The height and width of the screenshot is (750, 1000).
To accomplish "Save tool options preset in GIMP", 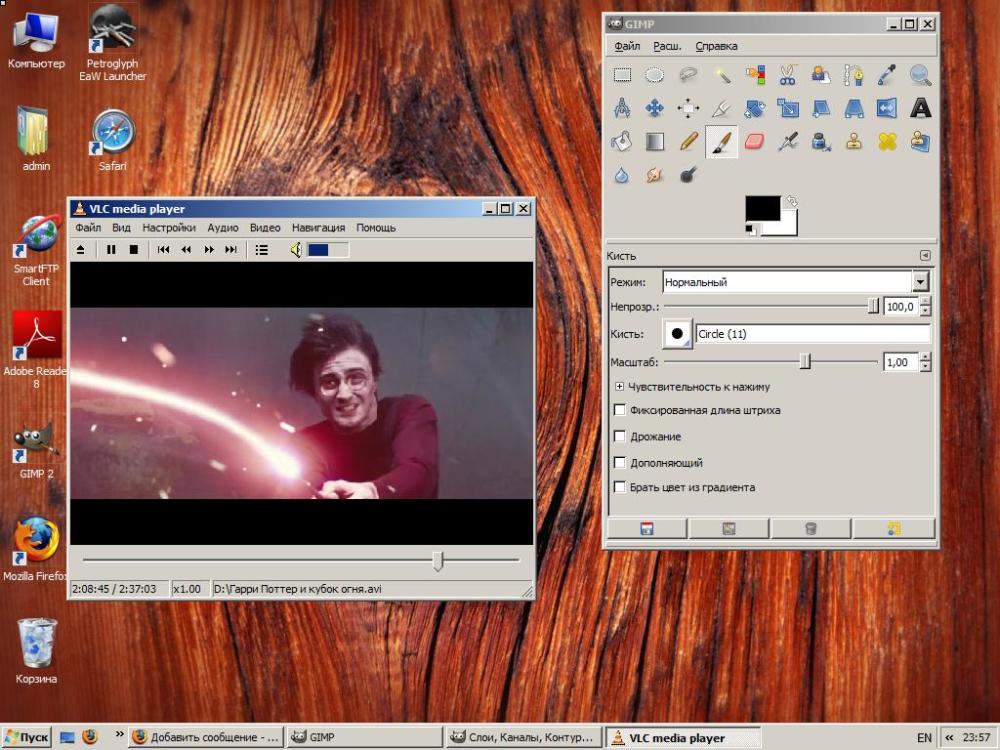I will point(647,529).
